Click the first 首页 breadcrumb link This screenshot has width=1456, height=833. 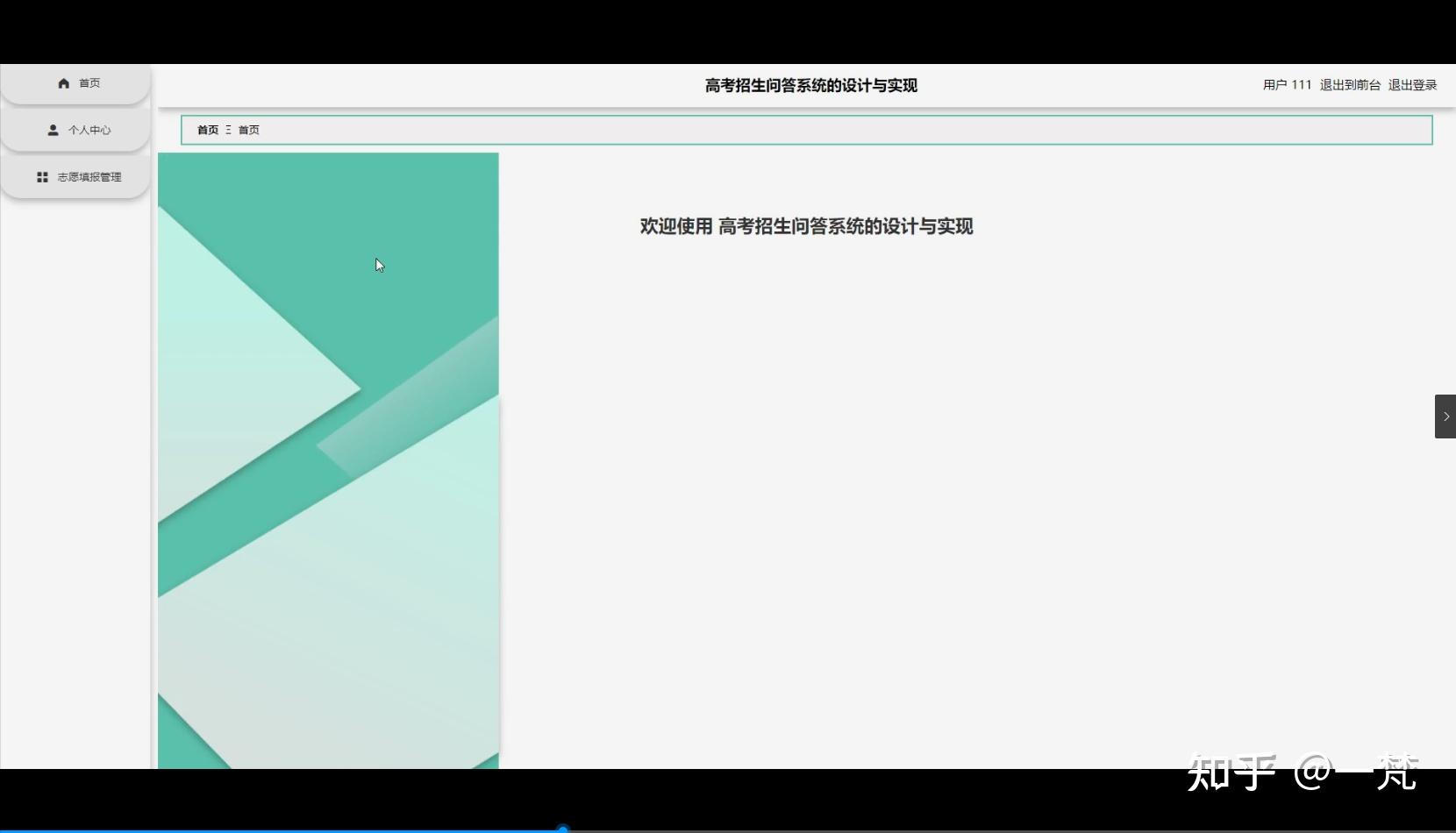click(207, 129)
